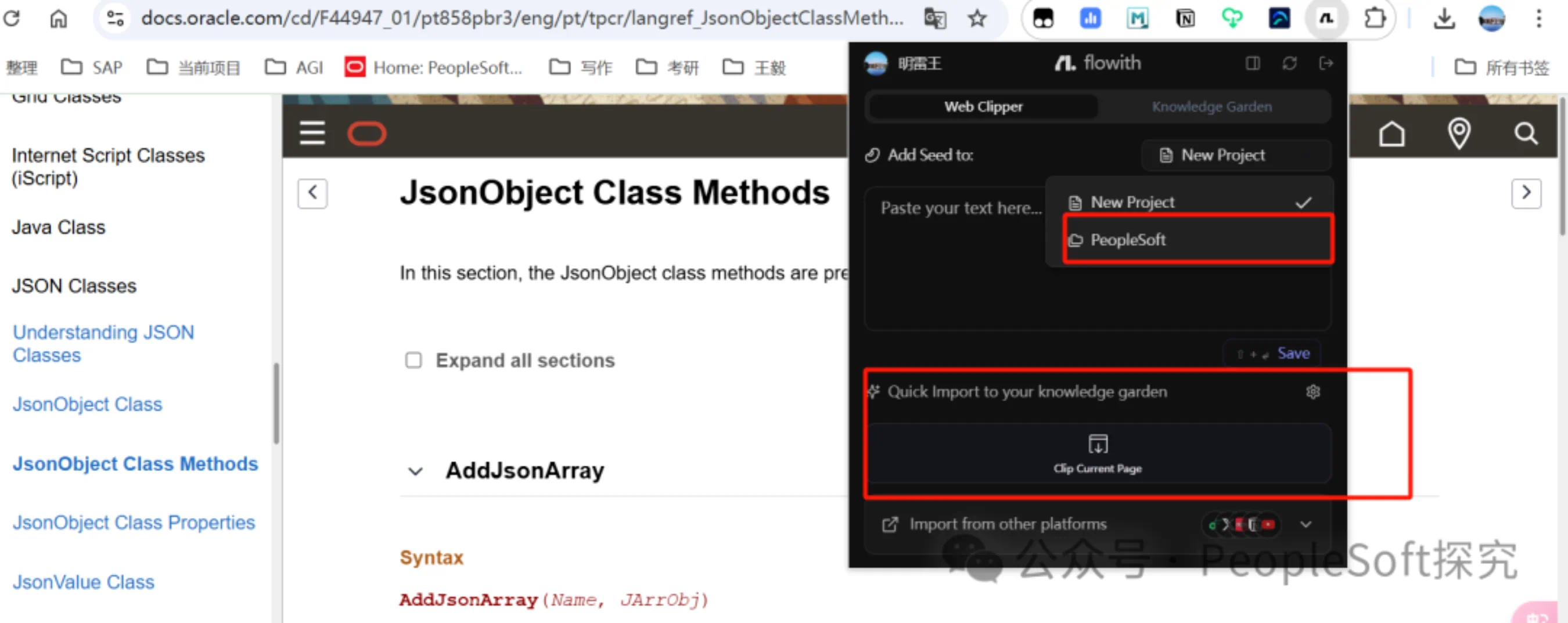Go to next page arrow
1568x623 pixels.
[x=1526, y=193]
